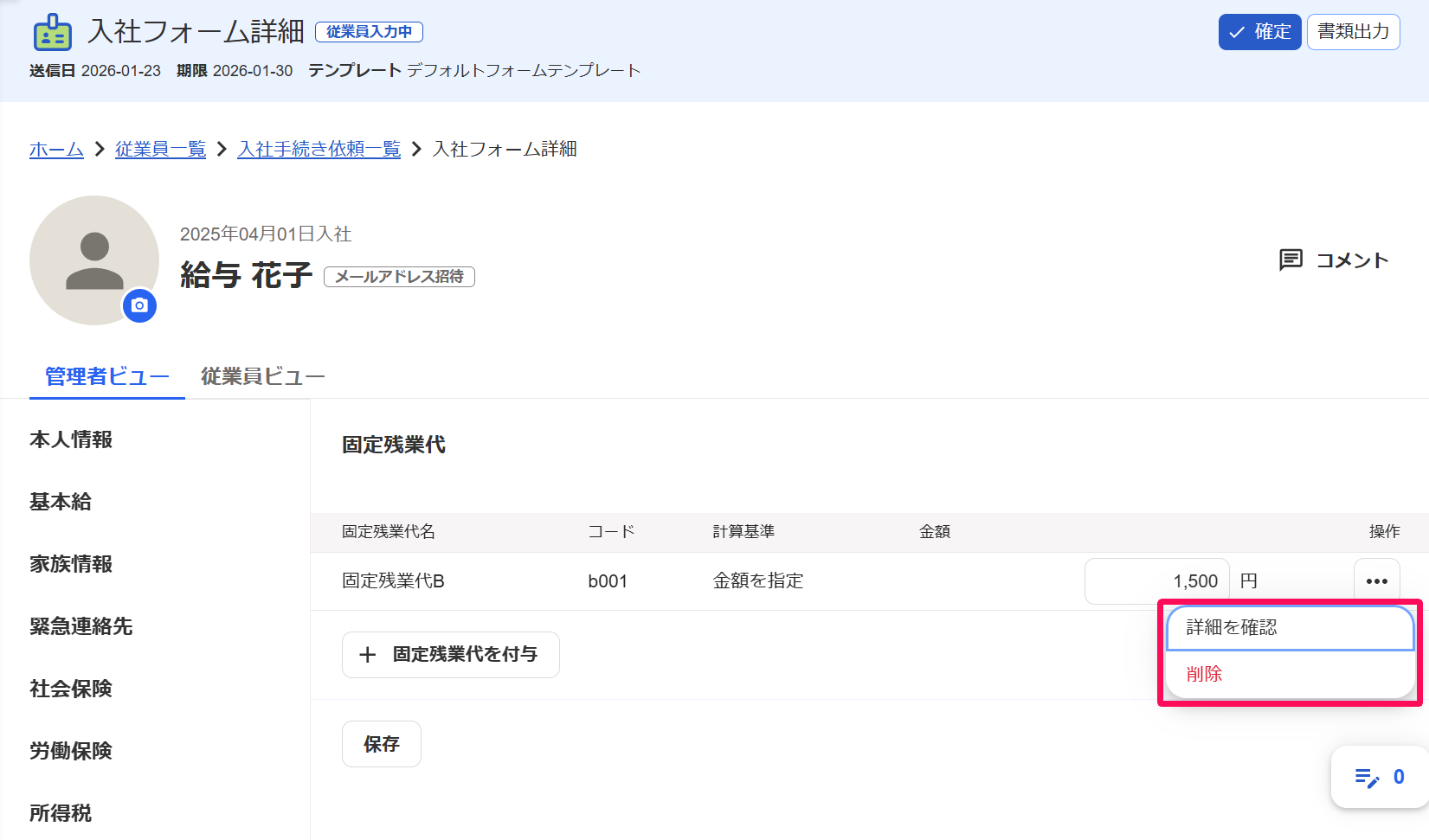The width and height of the screenshot is (1429, 840).
Task: Click the デフォルトフォームテンプレート template name
Action: point(524,71)
